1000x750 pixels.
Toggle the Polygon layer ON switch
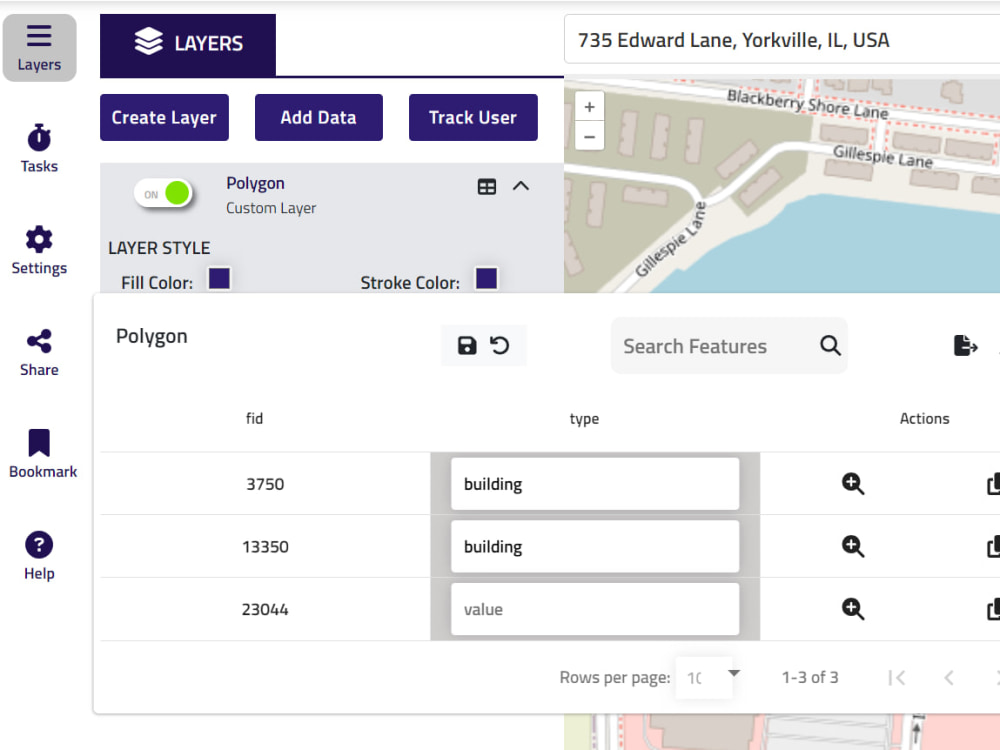tap(163, 193)
